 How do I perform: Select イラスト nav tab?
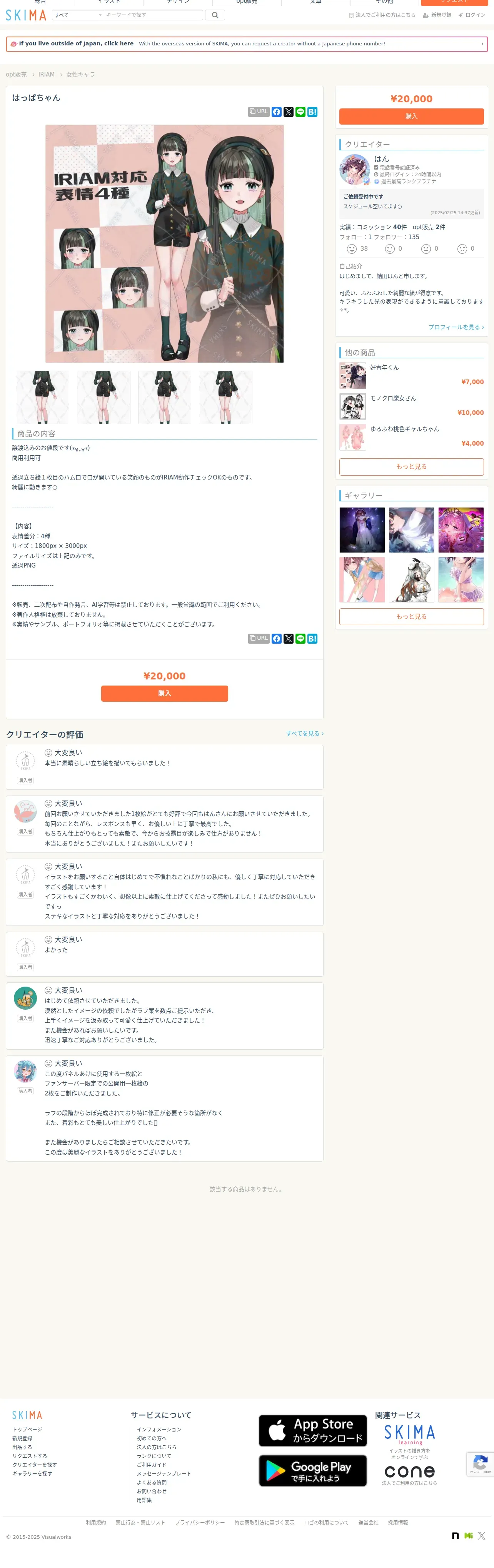tap(109, 2)
